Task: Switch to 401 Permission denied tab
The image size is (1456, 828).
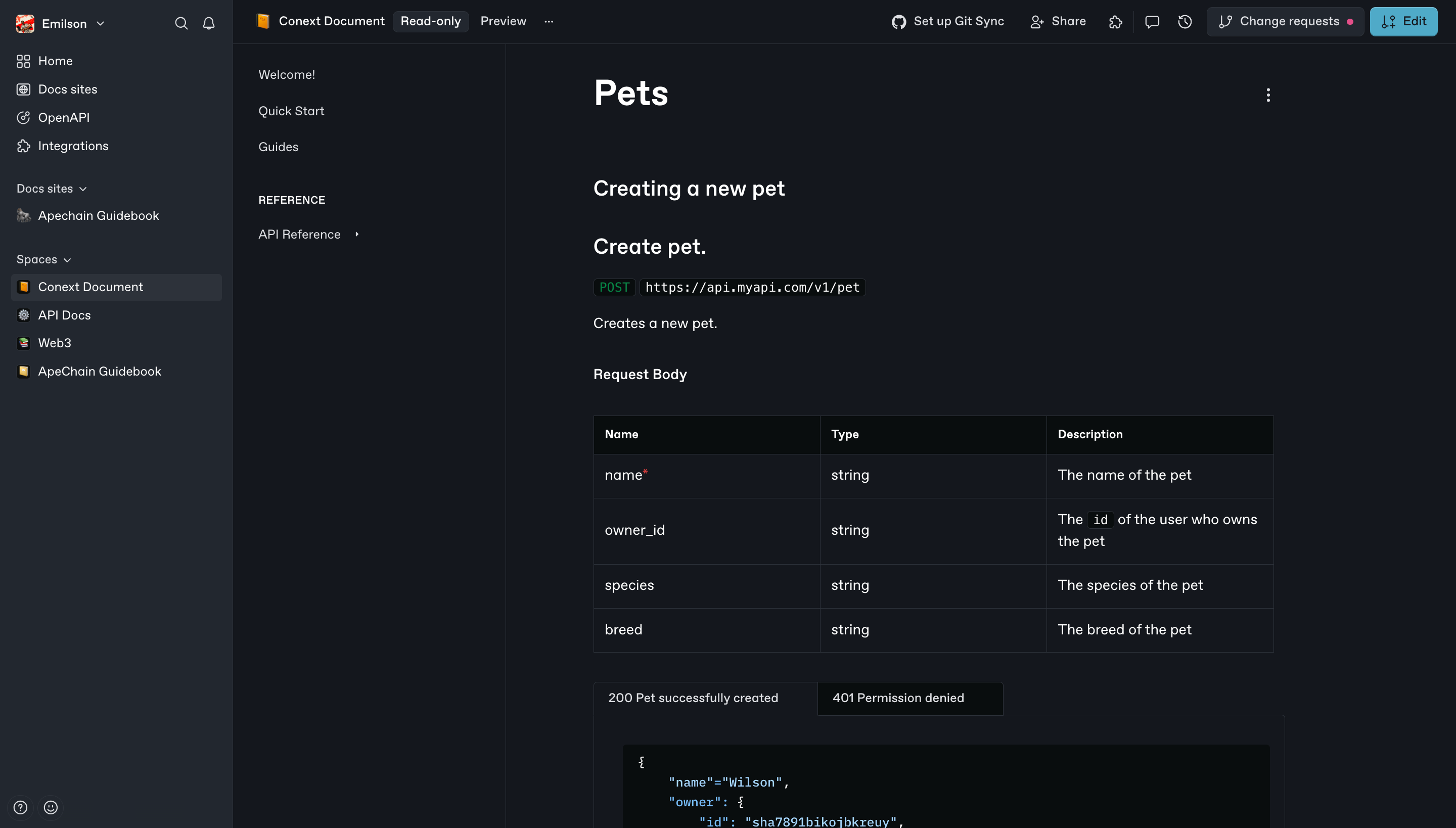Action: coord(898,698)
